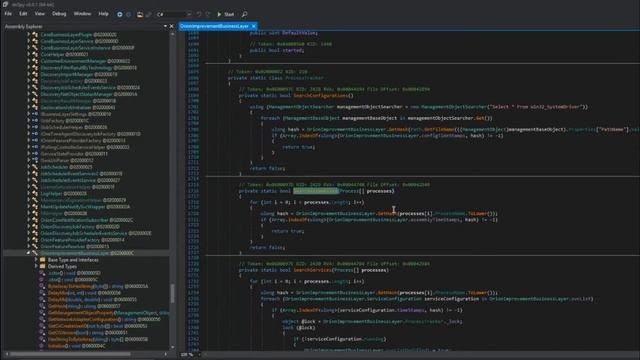Click the IPollingControllerServiceHelper interface icon
Viewport: 640px width, 360px height.
point(36,147)
